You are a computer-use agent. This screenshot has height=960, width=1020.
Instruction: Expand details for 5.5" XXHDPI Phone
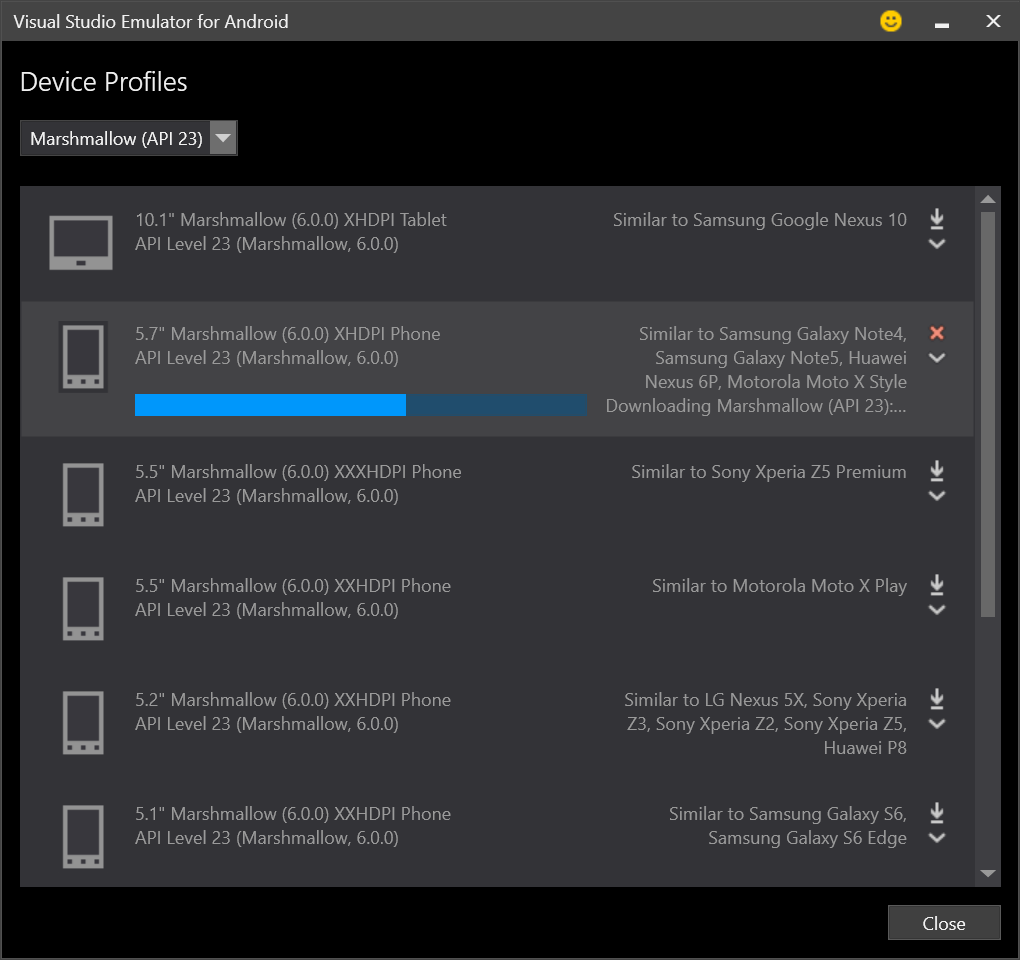tap(937, 610)
